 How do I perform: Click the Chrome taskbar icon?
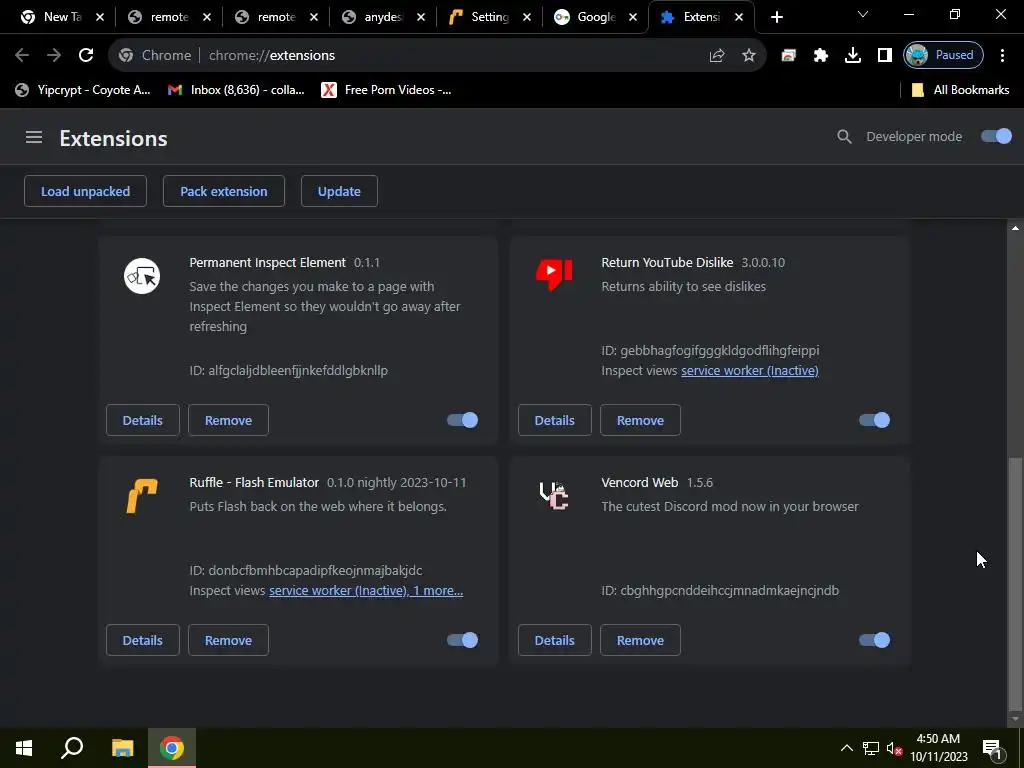172,748
